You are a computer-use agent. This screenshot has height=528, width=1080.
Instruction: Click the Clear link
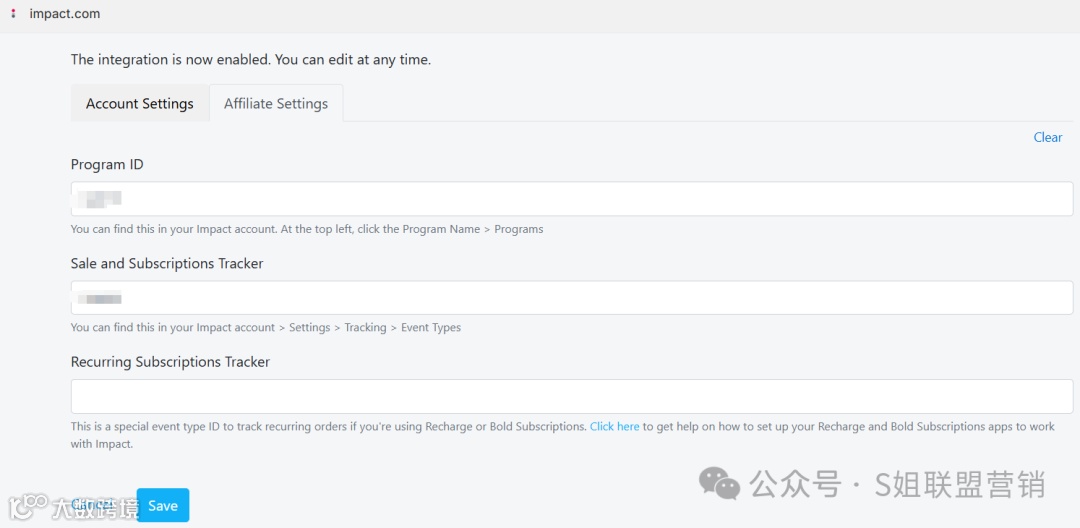(1048, 137)
